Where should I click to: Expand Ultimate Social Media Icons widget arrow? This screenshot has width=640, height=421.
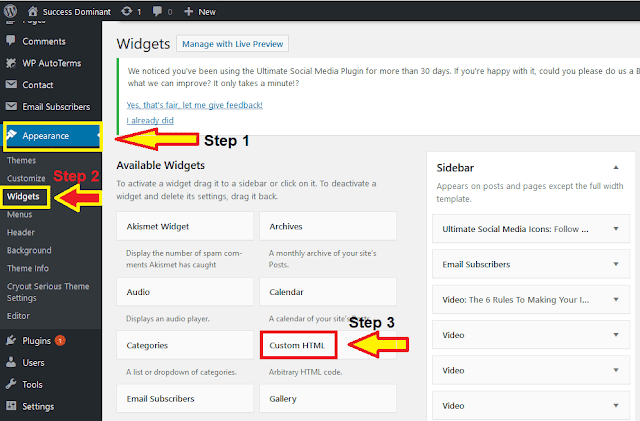pyautogui.click(x=616, y=229)
